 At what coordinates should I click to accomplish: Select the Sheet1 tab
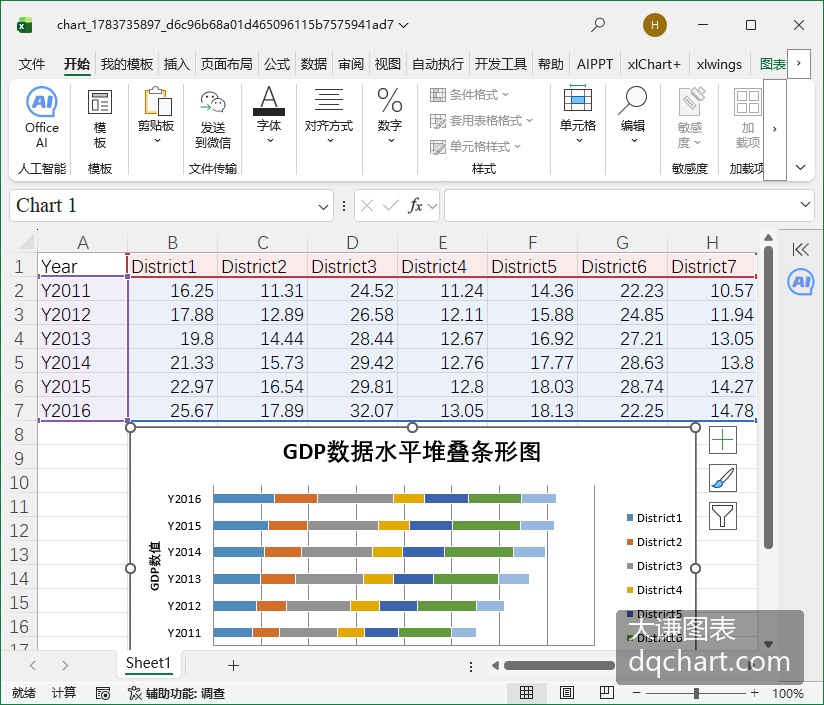click(149, 663)
